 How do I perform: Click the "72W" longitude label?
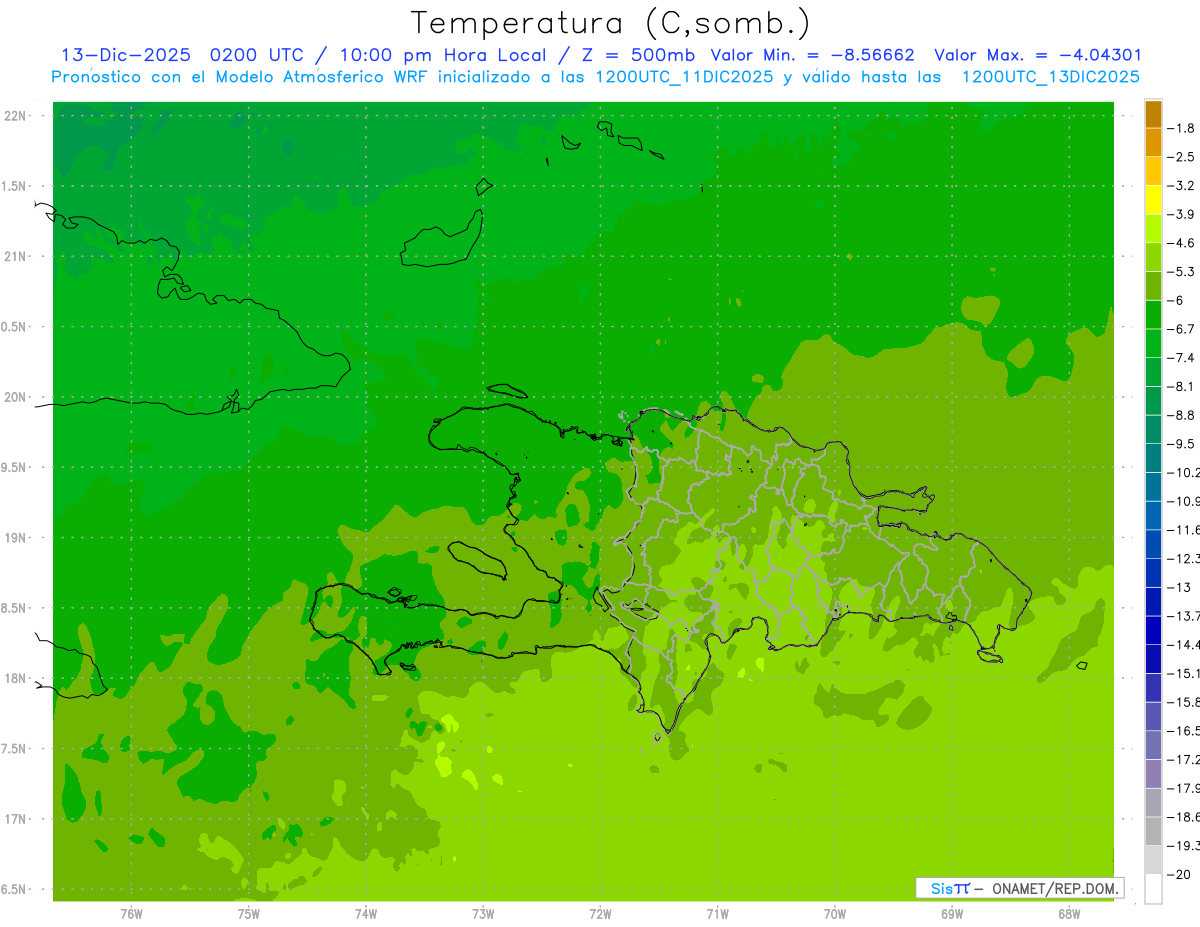[600, 913]
